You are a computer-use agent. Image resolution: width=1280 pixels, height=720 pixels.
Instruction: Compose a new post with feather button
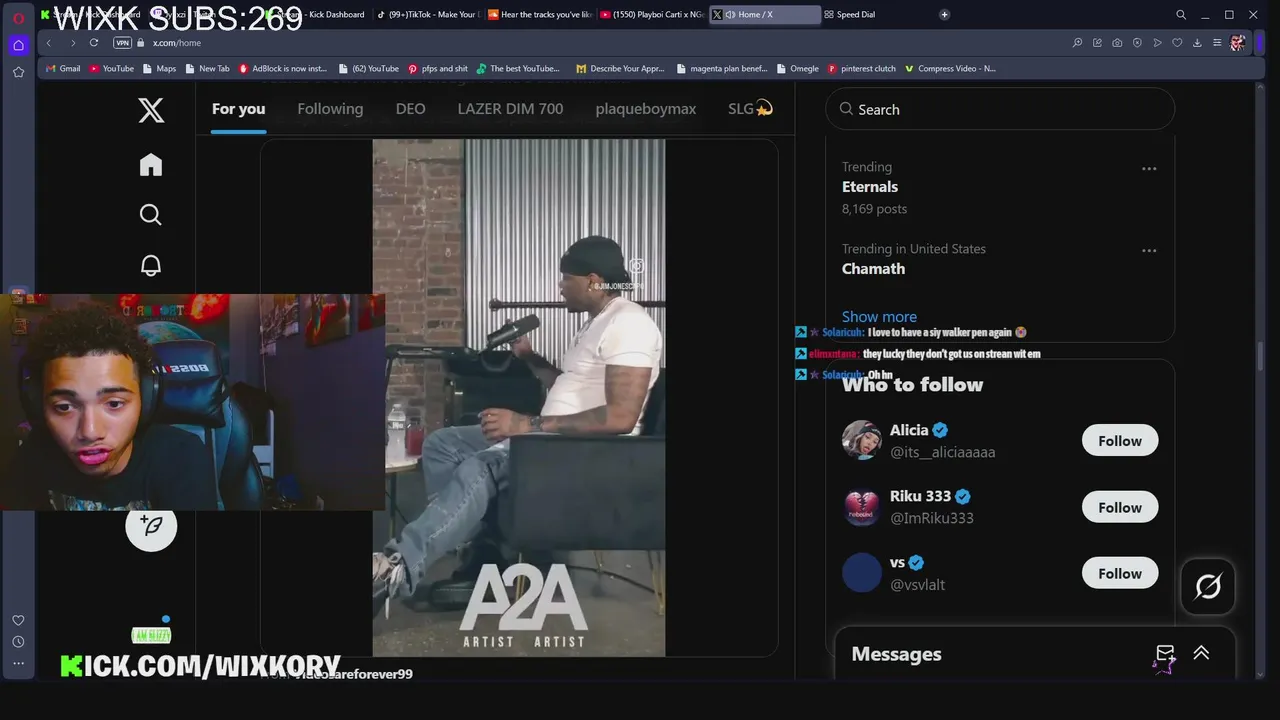(151, 525)
